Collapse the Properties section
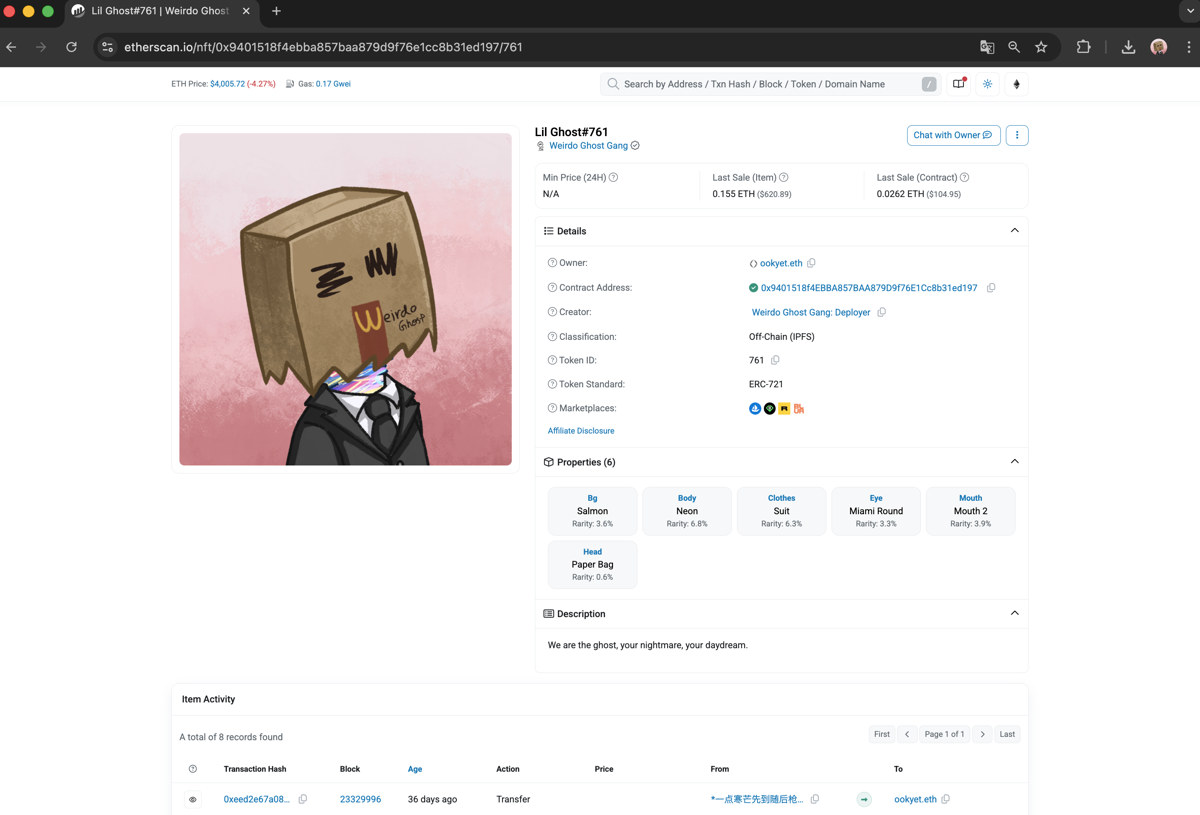The width and height of the screenshot is (1200, 815). click(1014, 462)
